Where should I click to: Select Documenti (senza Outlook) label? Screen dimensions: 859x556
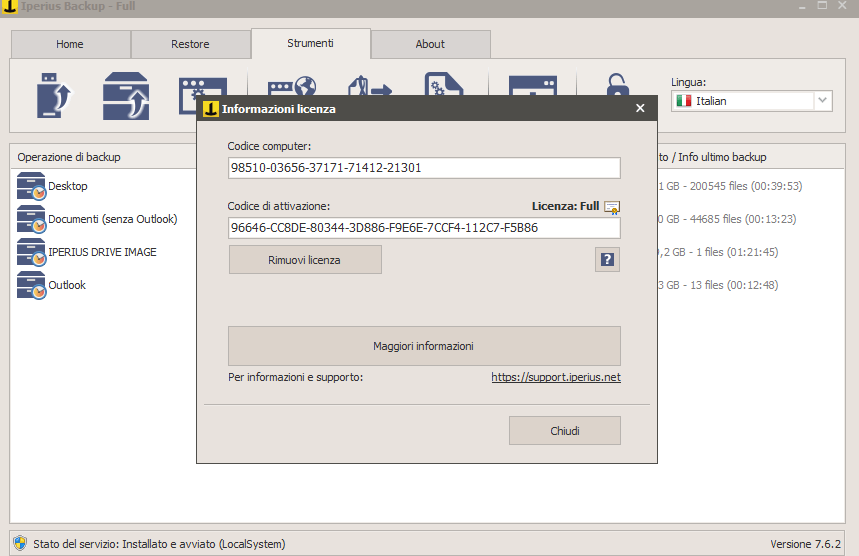tap(113, 219)
